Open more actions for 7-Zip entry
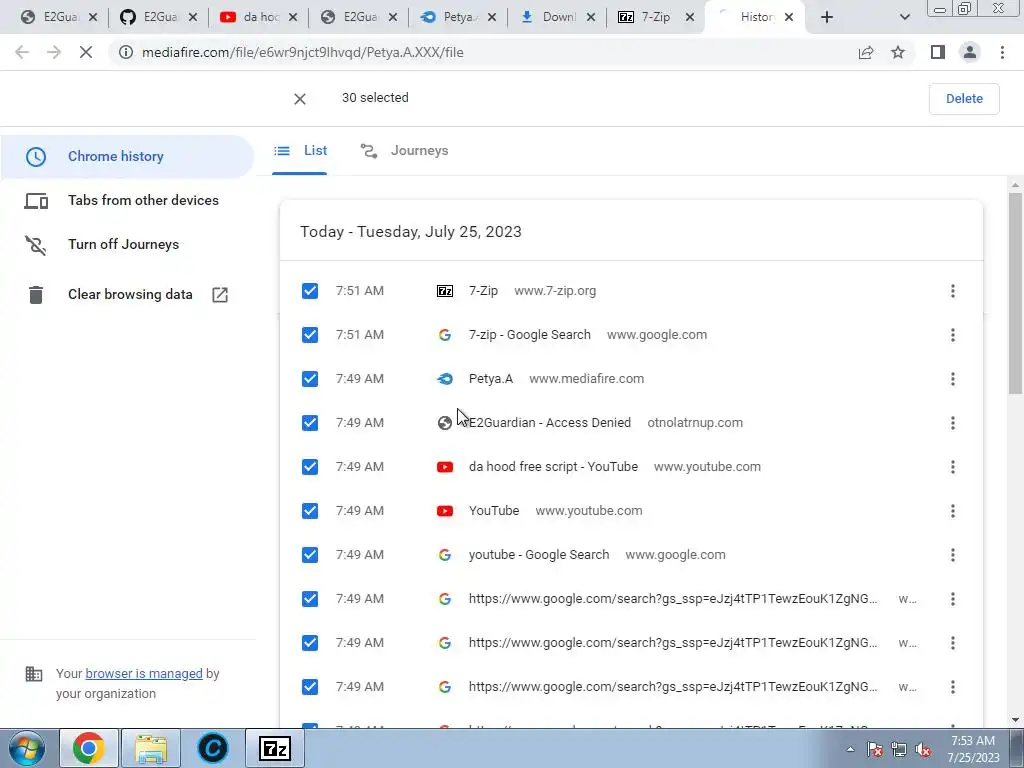This screenshot has height=768, width=1024. [953, 291]
